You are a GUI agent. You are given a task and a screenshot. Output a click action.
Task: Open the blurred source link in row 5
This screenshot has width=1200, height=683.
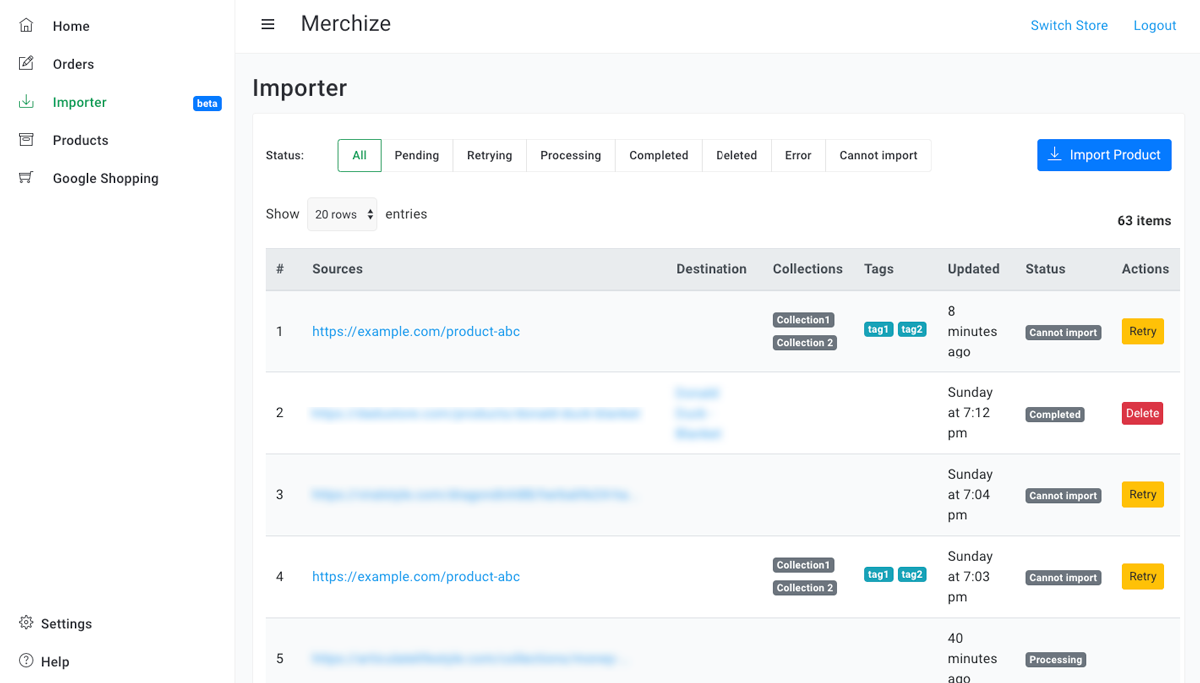[469, 659]
